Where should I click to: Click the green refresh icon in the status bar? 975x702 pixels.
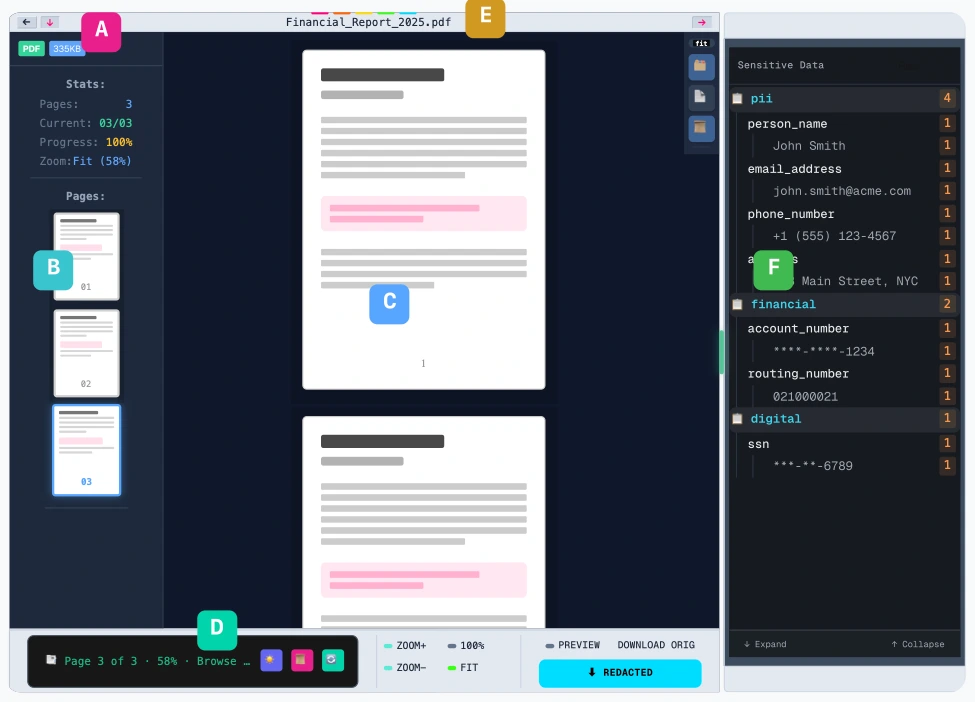click(x=333, y=660)
